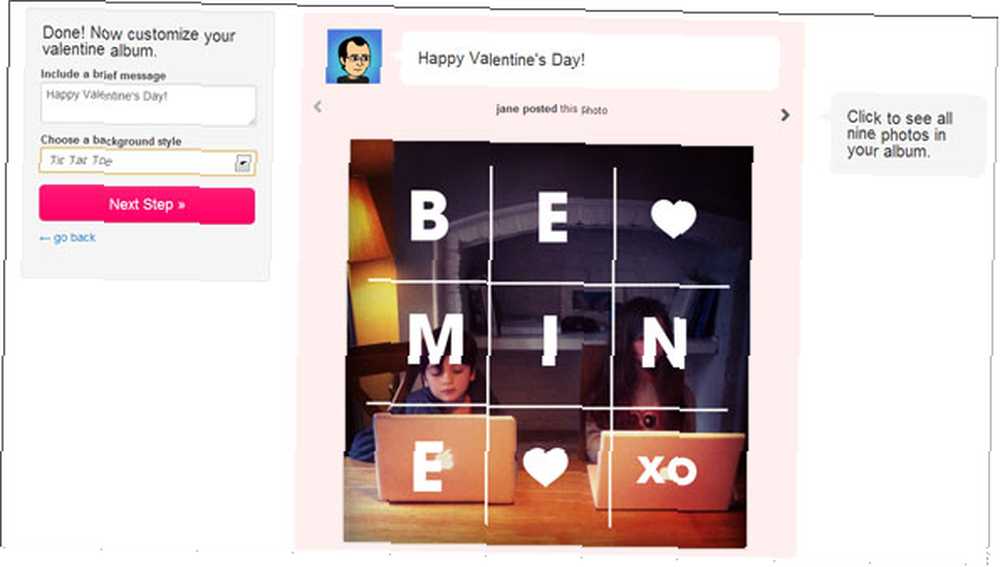Click the next photo arrow
Image resolution: width=1000 pixels, height=567 pixels.
785,115
